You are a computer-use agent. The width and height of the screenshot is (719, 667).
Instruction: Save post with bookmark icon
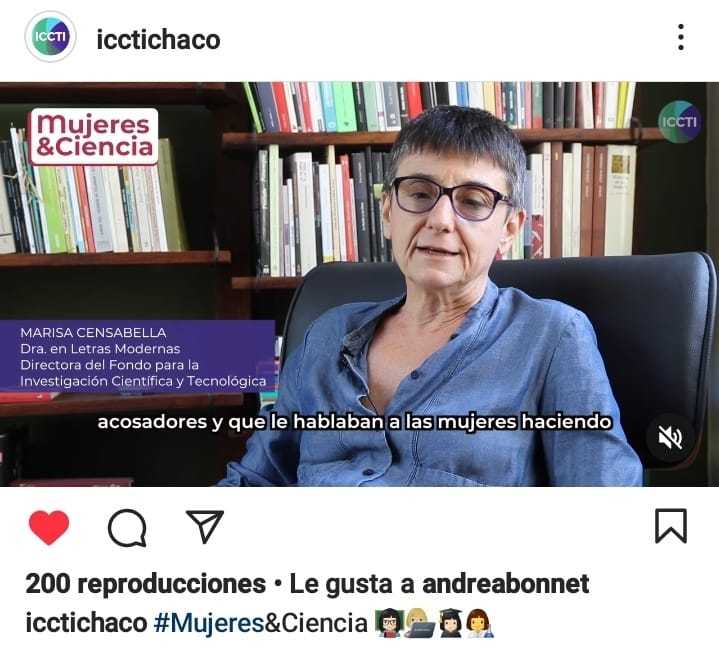(671, 526)
